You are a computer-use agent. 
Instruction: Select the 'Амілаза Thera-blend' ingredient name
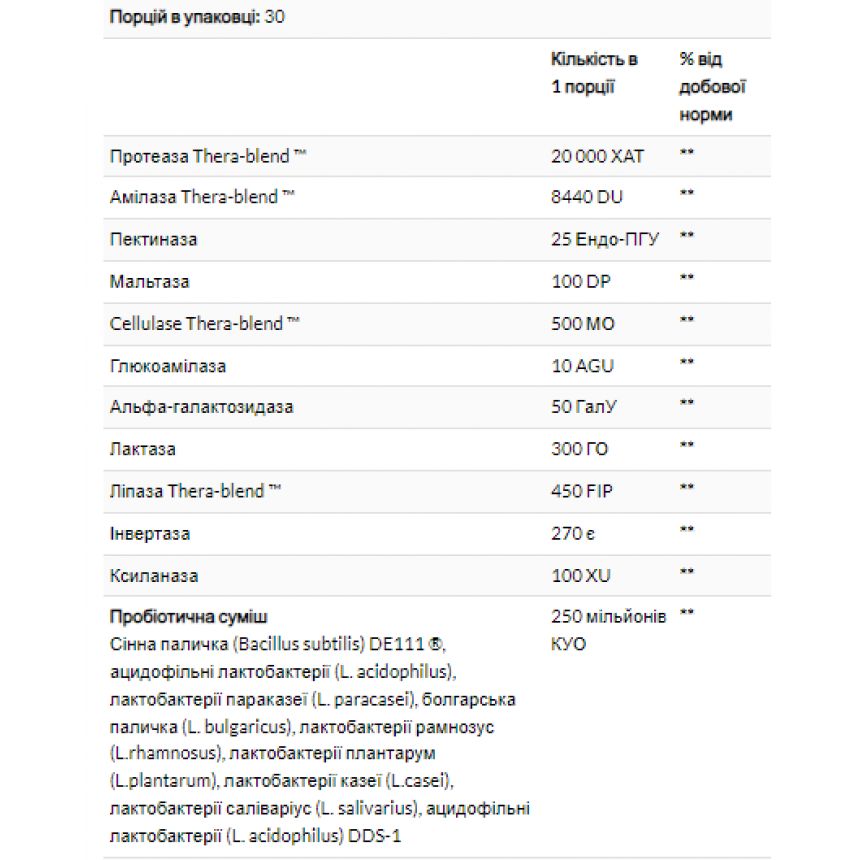click(202, 197)
